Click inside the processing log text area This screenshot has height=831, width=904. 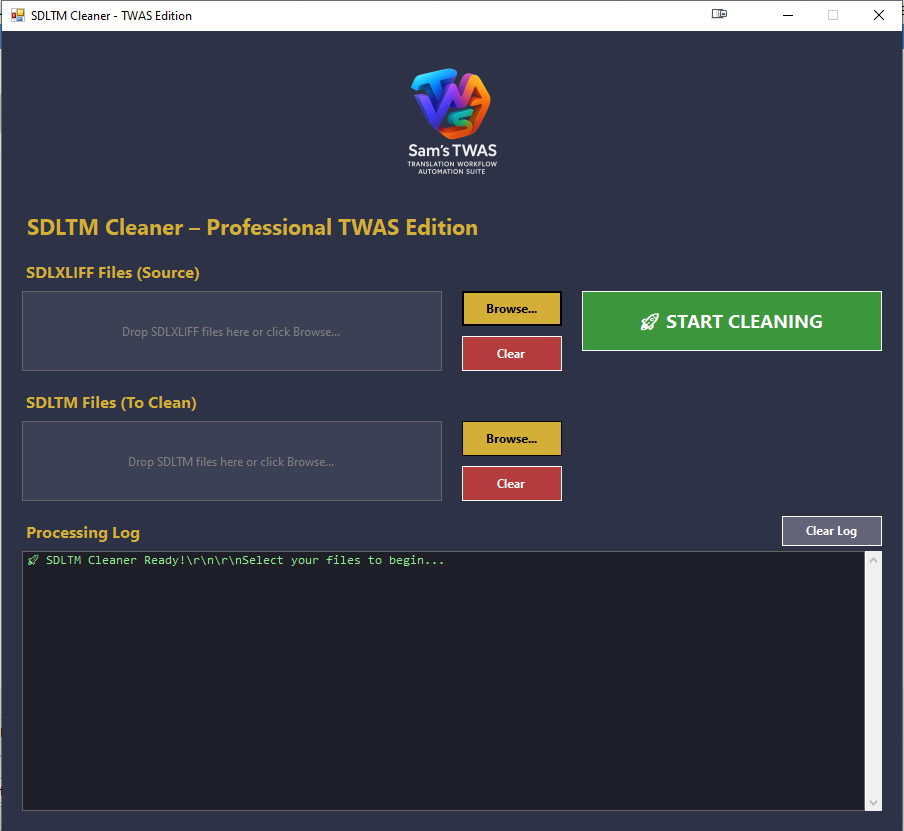(x=443, y=681)
